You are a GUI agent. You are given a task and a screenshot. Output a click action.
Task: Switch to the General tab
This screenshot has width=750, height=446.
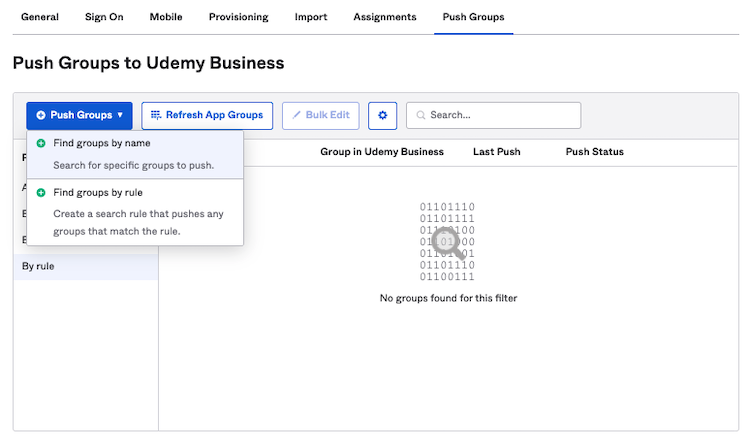(40, 17)
